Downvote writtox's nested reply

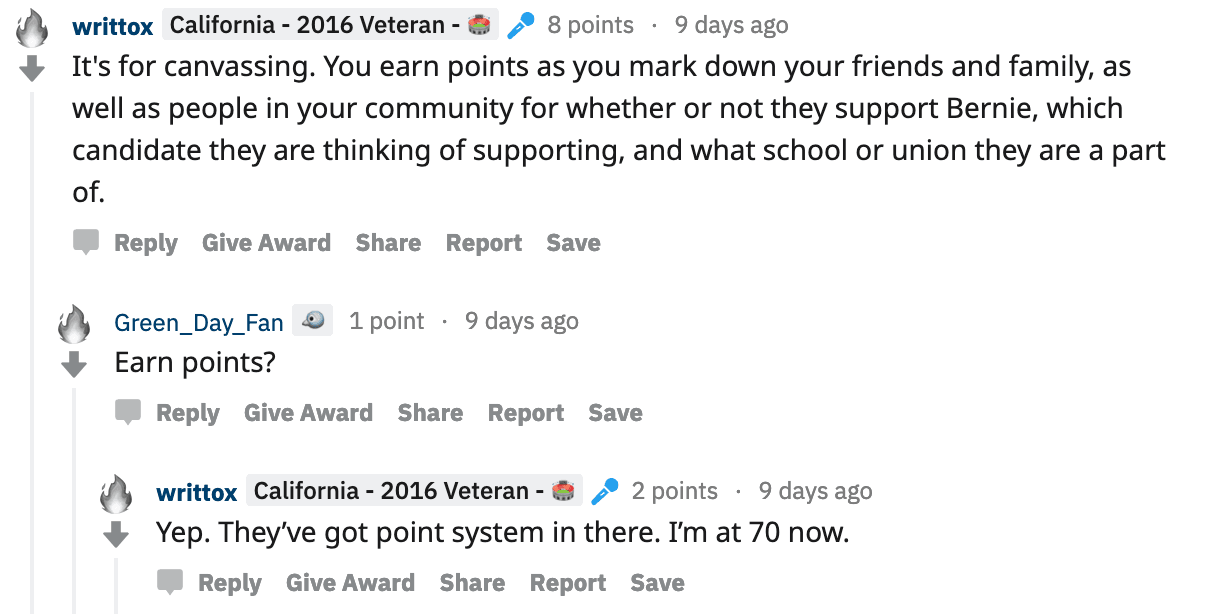tap(116, 534)
